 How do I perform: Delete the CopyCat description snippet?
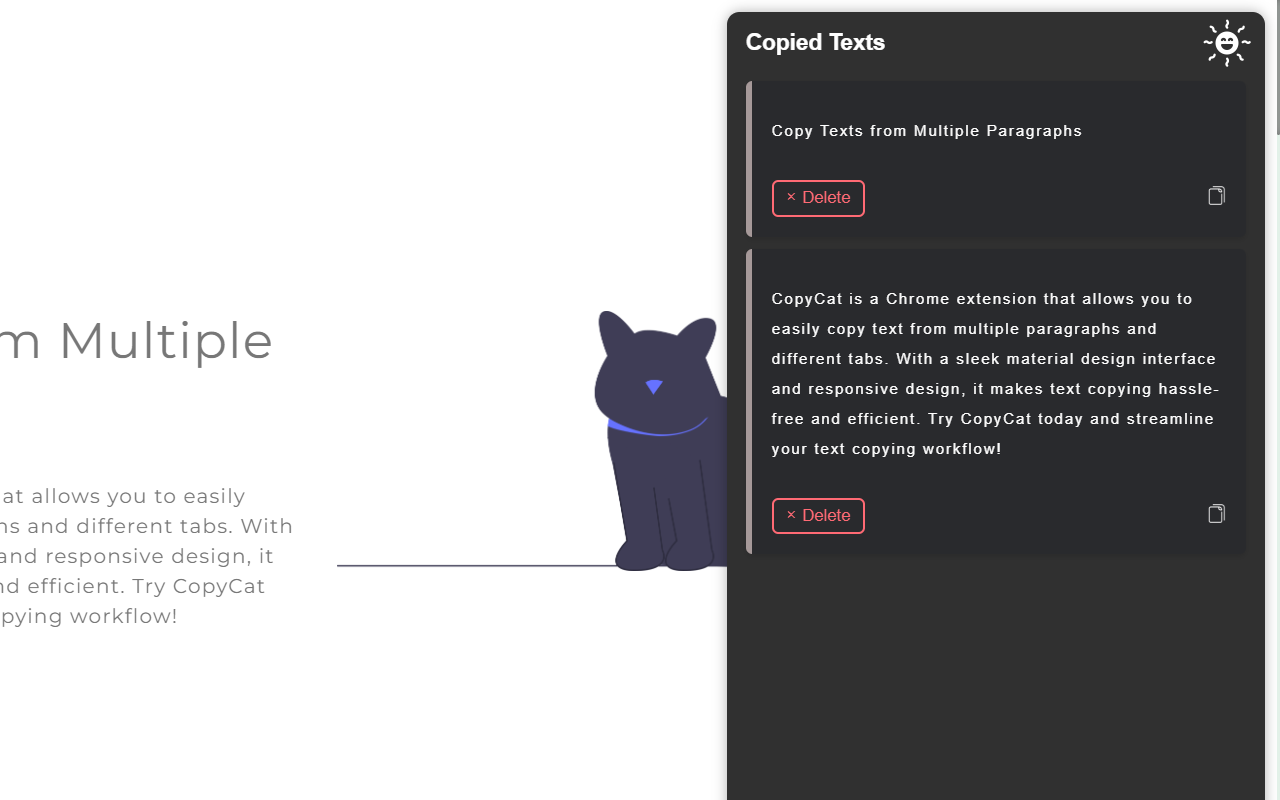tap(818, 515)
